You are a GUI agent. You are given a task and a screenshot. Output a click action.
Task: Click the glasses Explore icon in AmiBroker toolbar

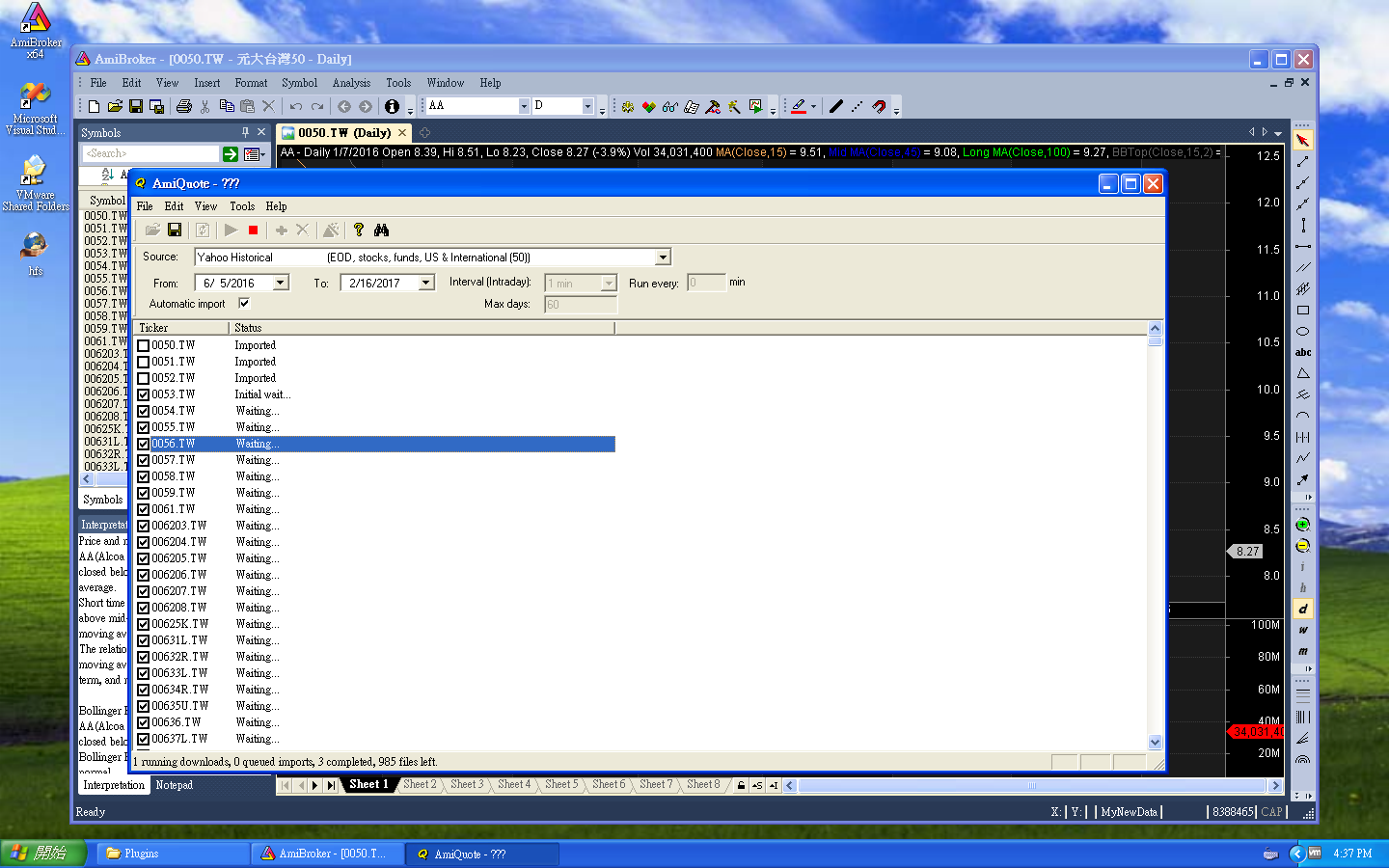(x=670, y=106)
